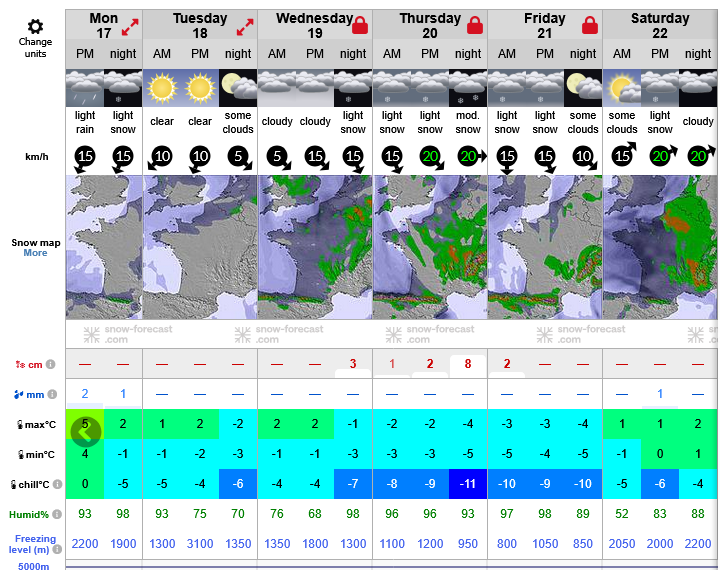
Task: Click the info icon next to mm rain
Action: click(x=52, y=394)
